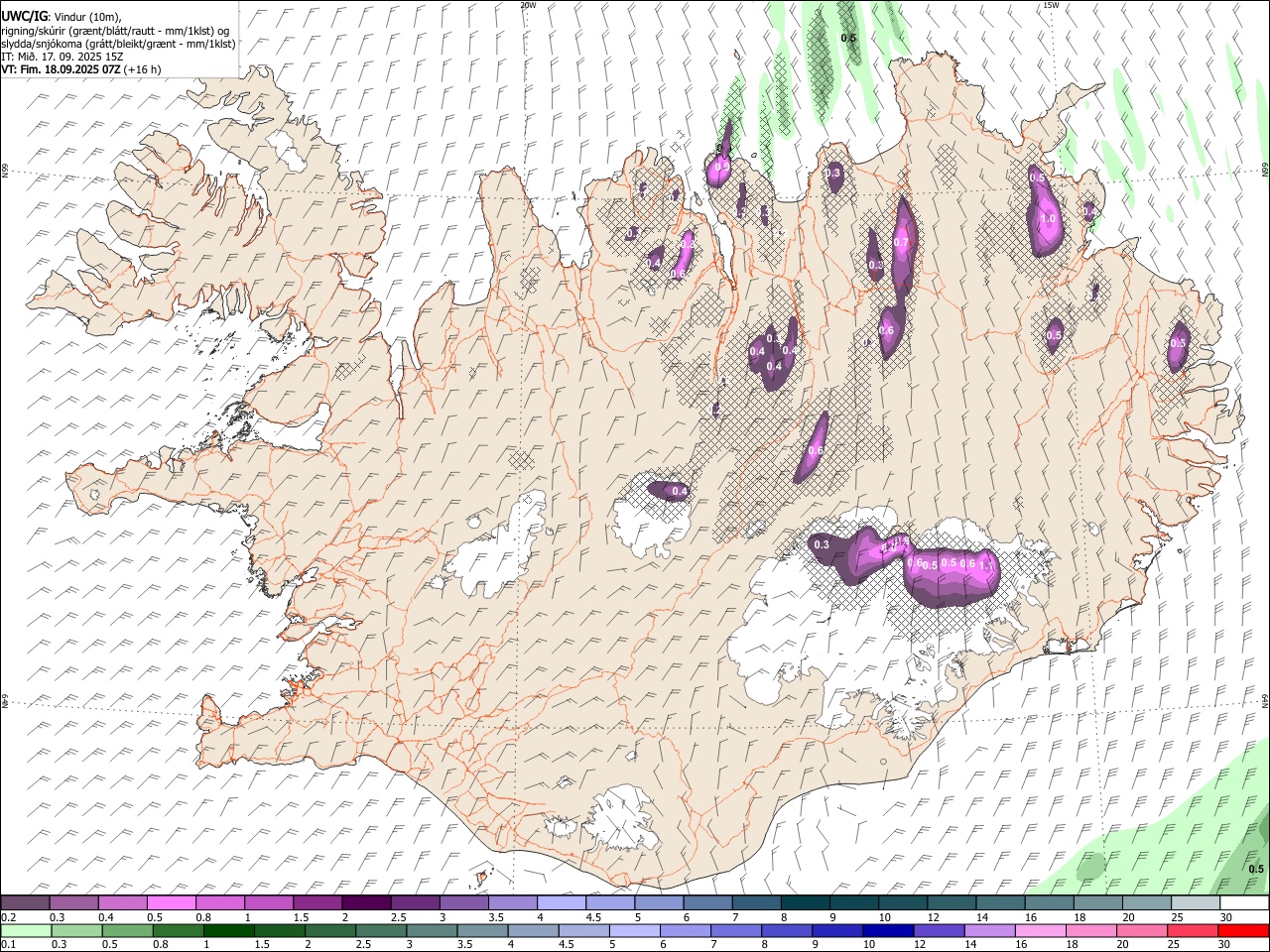Screen dimensions: 1270x952
Task: Click the '1.1' value on the Vatnajökull snow area
Action: tap(986, 564)
